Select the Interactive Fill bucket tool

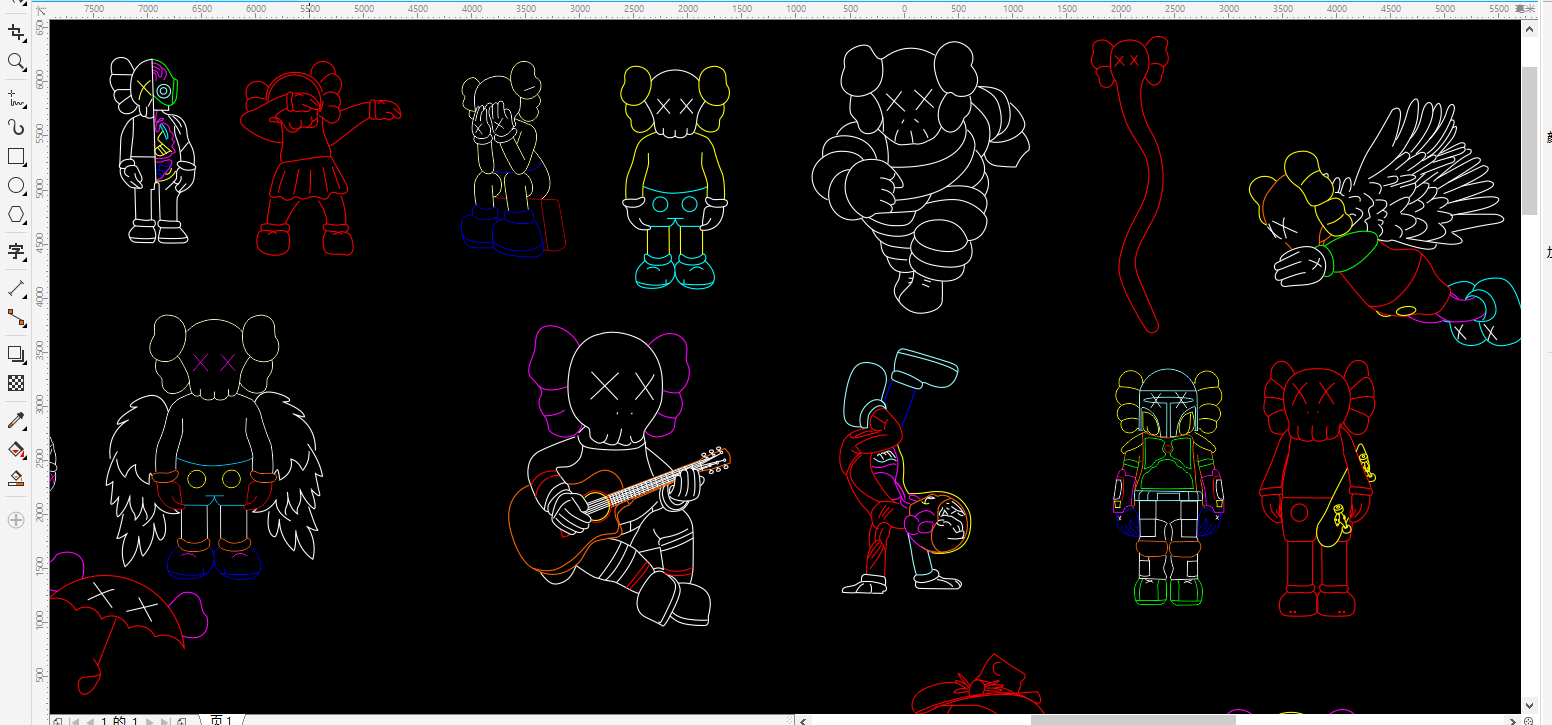tap(16, 450)
